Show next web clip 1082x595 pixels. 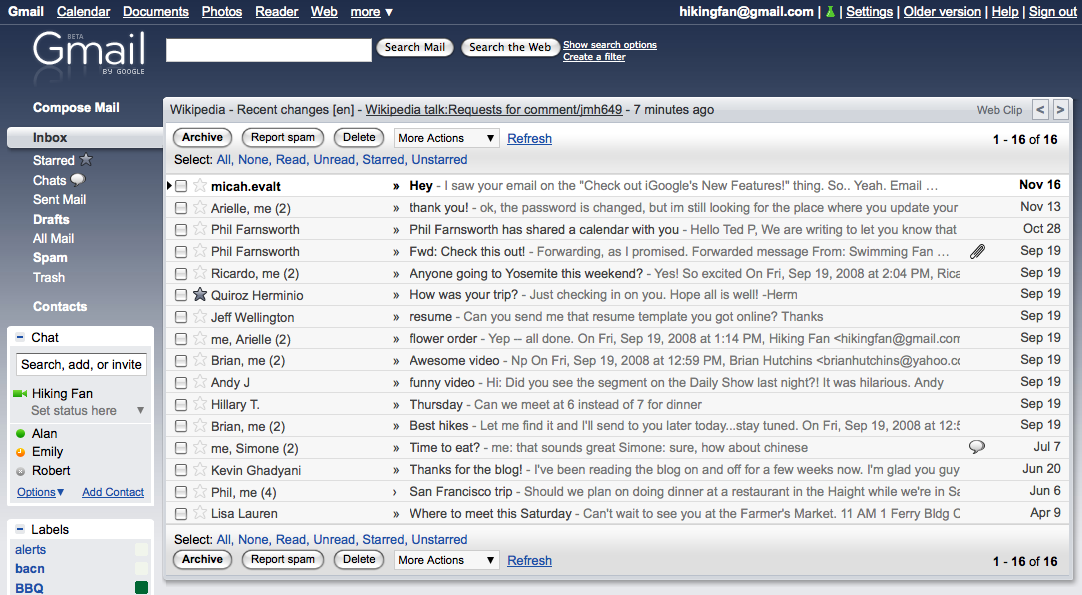(x=1061, y=109)
